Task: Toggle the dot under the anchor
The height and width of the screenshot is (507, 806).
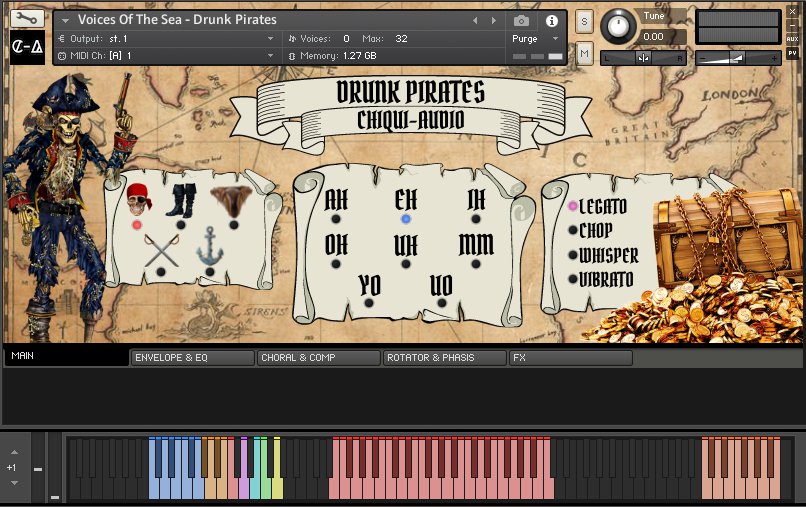Action: tap(210, 271)
